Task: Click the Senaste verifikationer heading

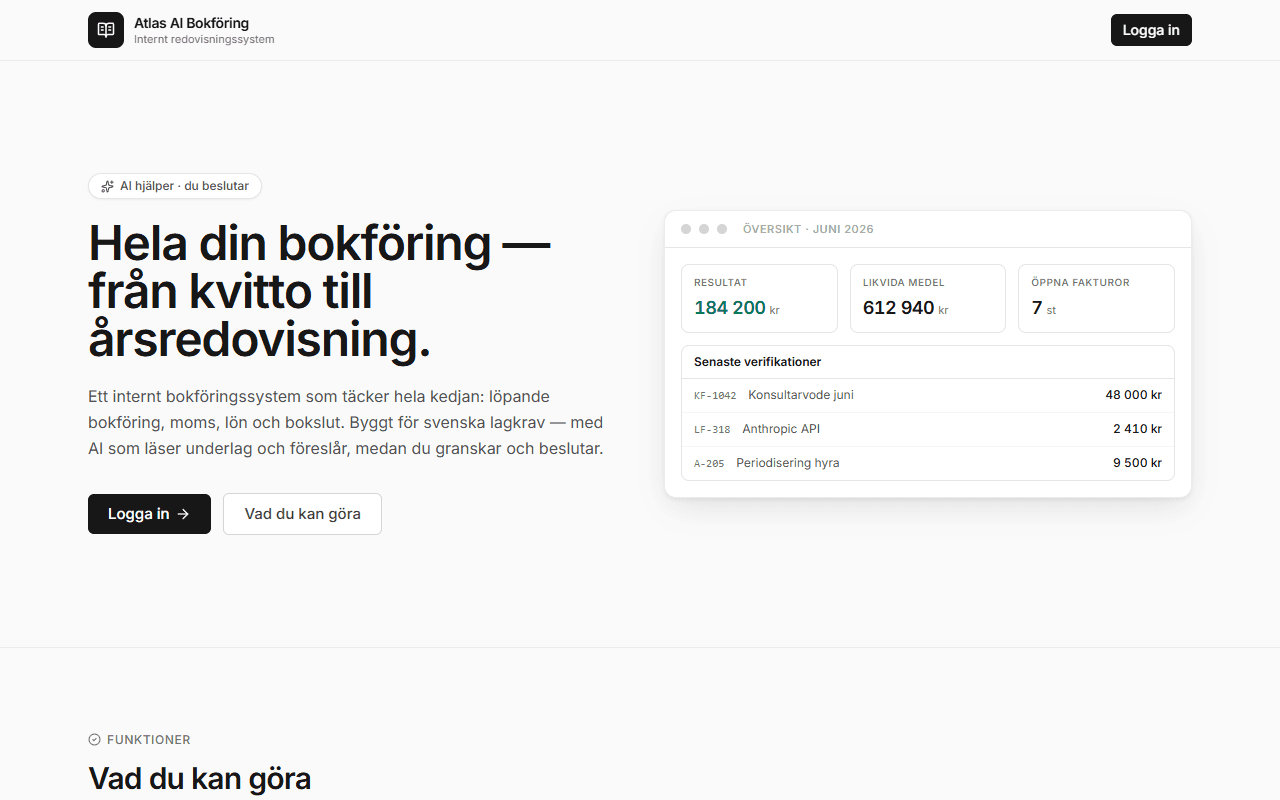Action: (x=758, y=362)
